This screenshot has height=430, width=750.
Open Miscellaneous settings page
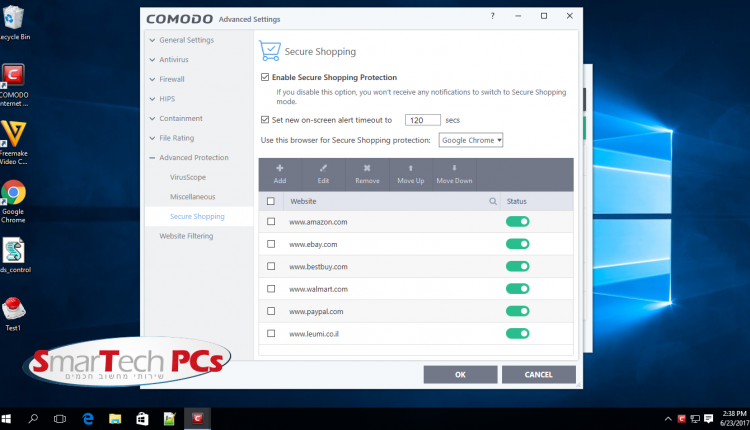coord(192,197)
